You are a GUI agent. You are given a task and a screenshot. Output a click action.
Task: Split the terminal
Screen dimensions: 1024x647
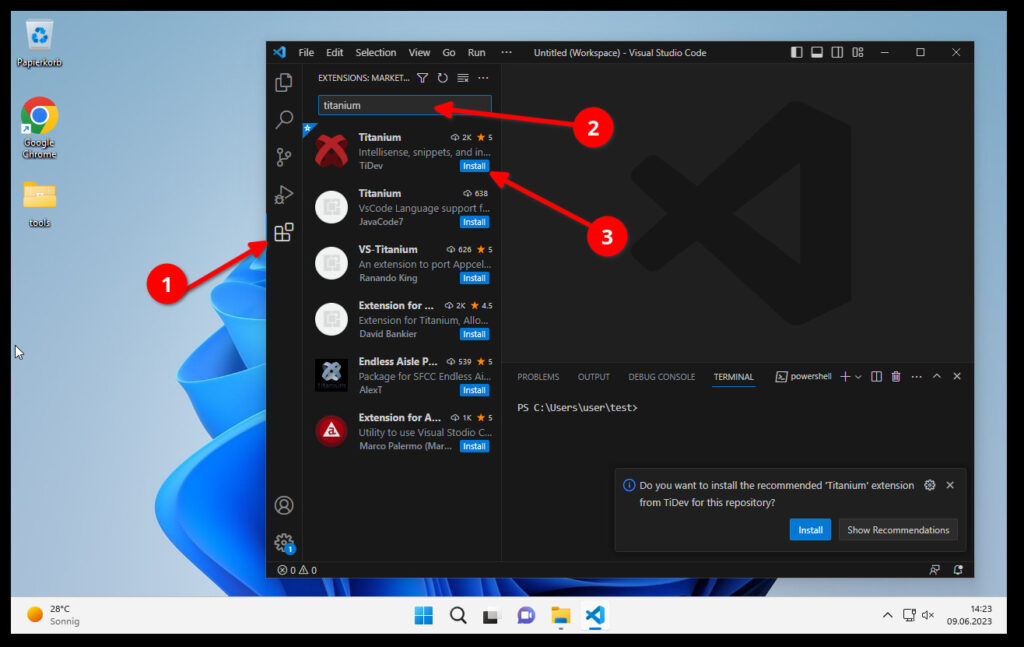point(876,377)
